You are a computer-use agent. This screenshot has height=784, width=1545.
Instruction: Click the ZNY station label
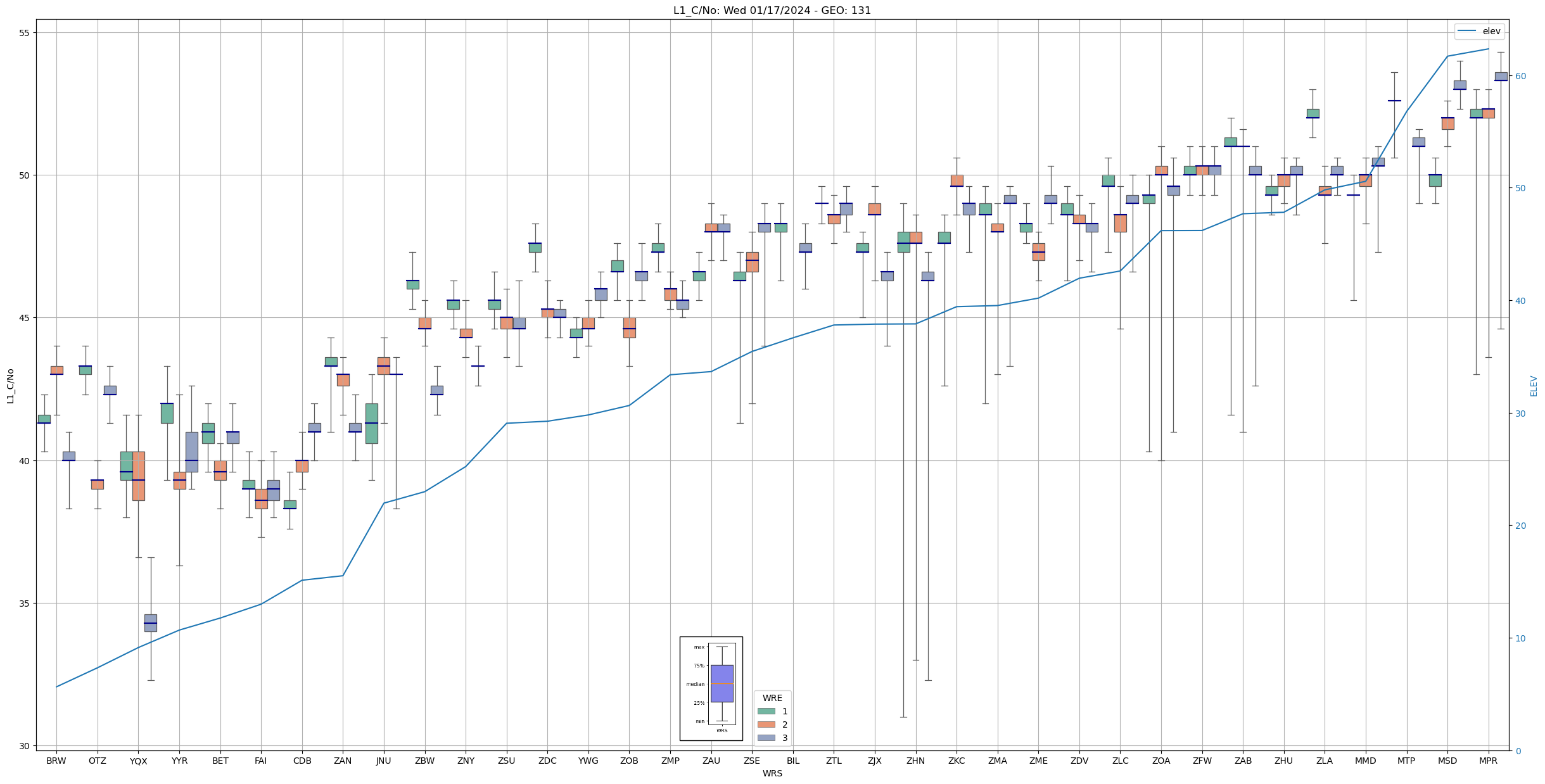tap(466, 761)
